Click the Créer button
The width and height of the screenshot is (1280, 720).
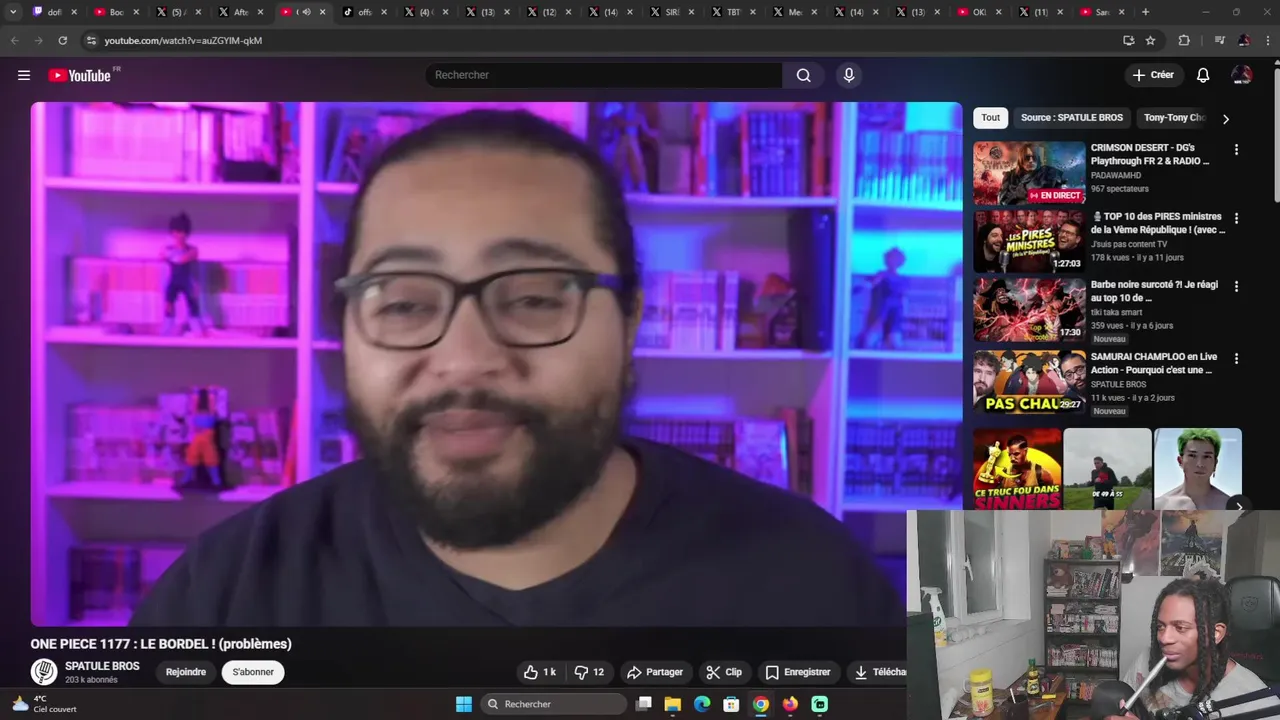1153,75
